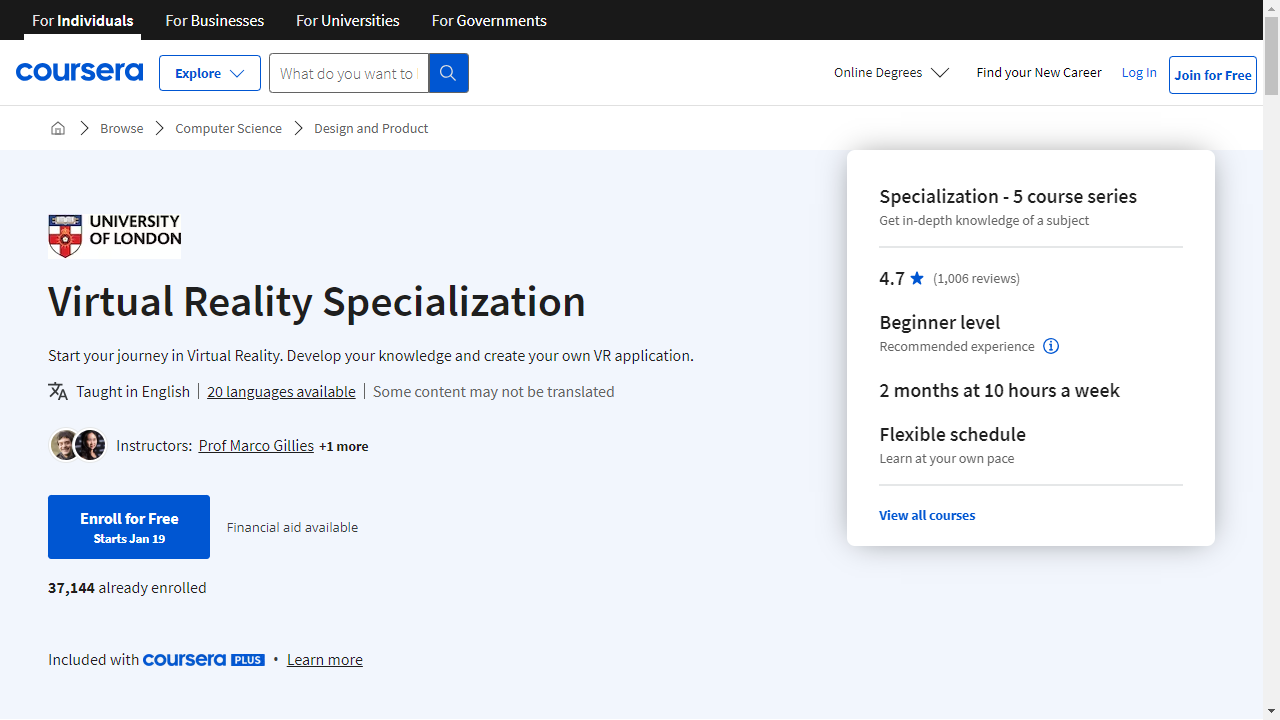The image size is (1280, 720).
Task: Click Learn more about Coursera Plus
Action: point(325,660)
